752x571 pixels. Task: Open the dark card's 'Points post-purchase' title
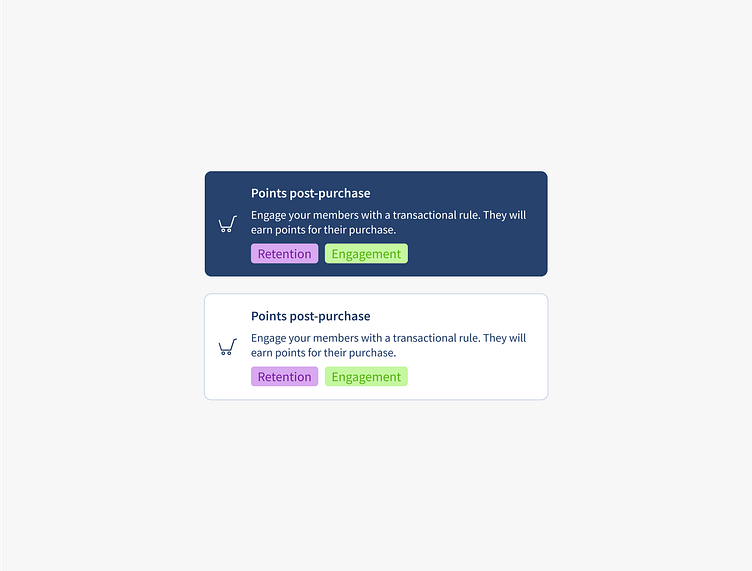(x=310, y=193)
